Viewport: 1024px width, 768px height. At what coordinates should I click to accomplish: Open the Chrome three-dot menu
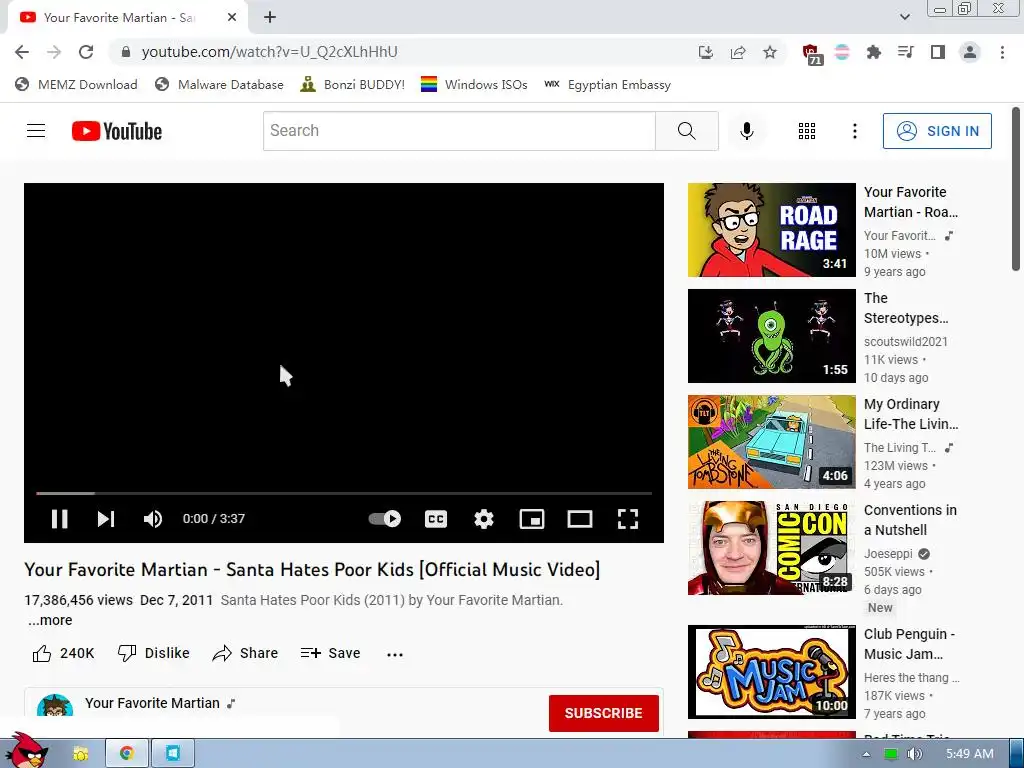pos(1002,52)
